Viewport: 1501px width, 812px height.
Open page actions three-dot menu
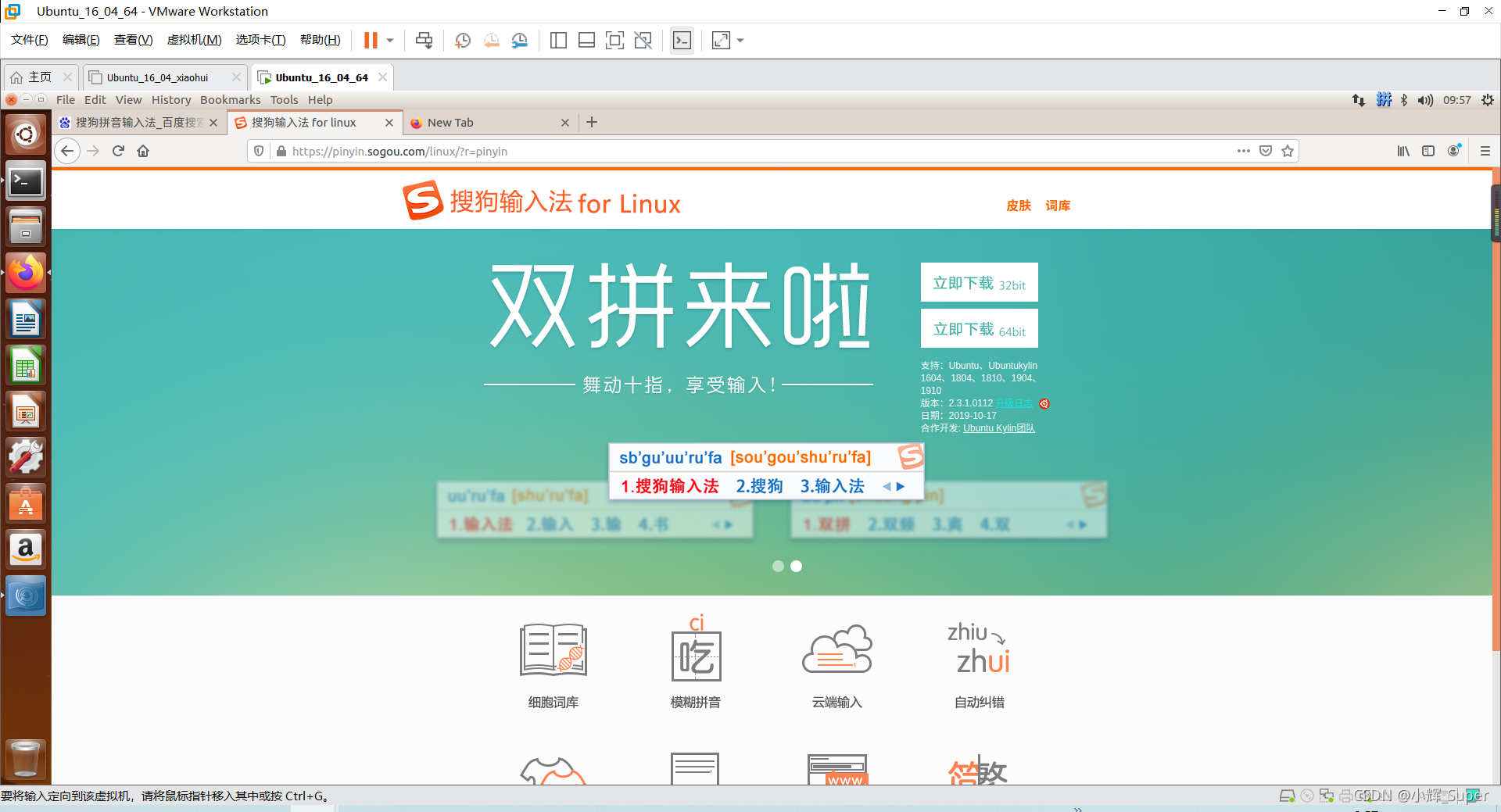pos(1243,151)
